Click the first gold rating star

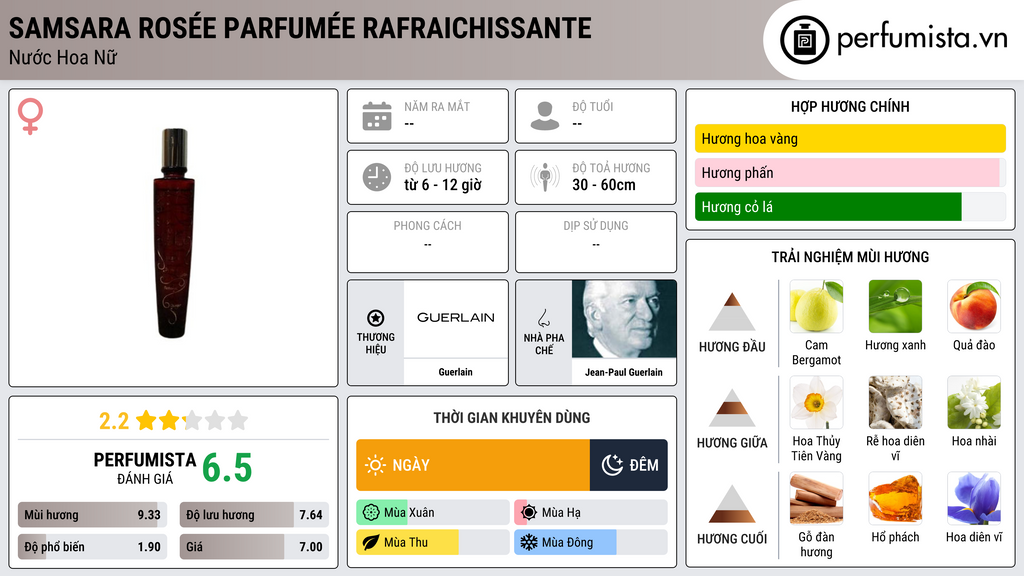(146, 420)
